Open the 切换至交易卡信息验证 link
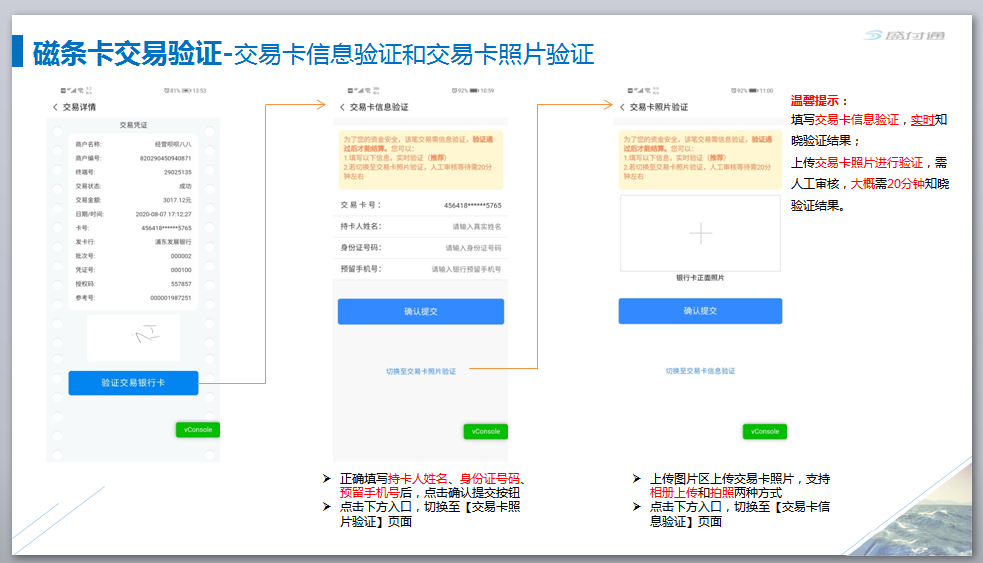983x563 pixels. point(700,371)
